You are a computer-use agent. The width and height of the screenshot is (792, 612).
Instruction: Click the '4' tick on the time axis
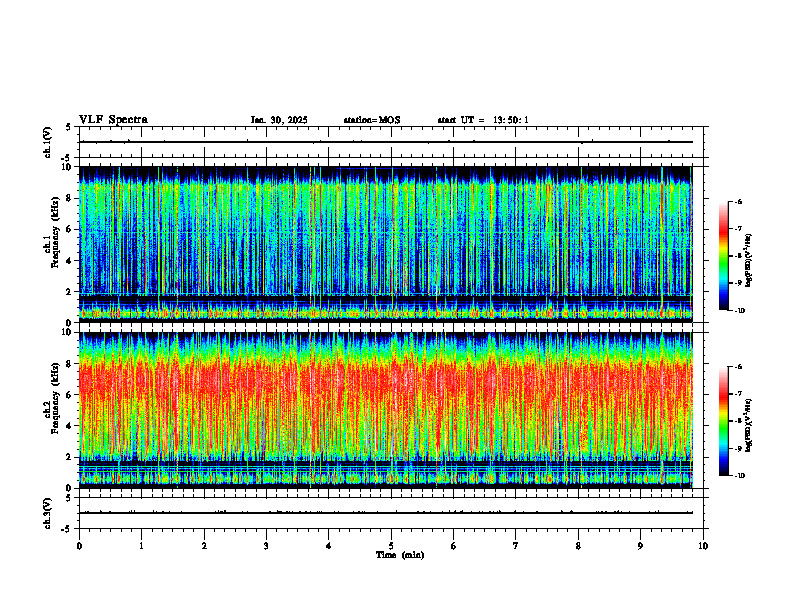[x=329, y=546]
